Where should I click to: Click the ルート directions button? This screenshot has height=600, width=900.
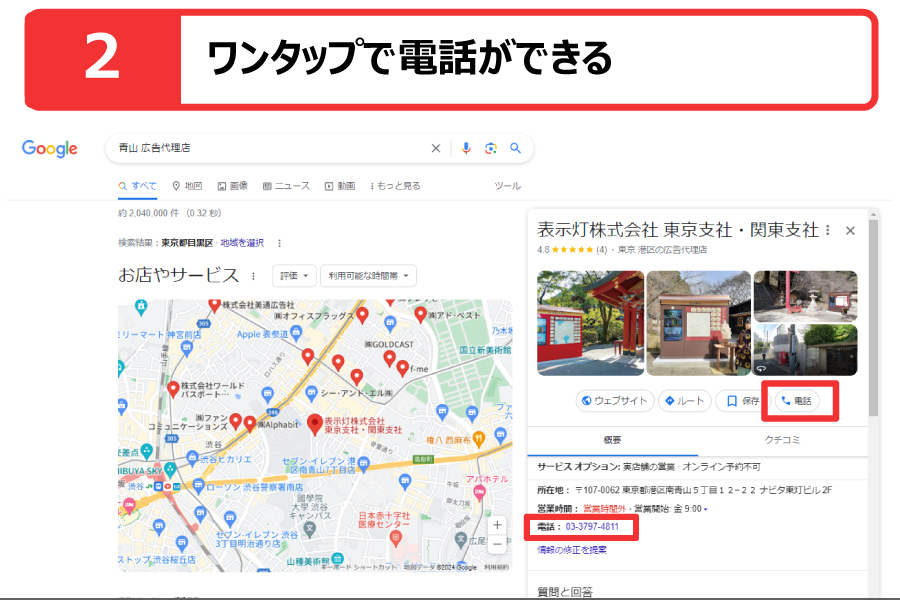click(685, 401)
